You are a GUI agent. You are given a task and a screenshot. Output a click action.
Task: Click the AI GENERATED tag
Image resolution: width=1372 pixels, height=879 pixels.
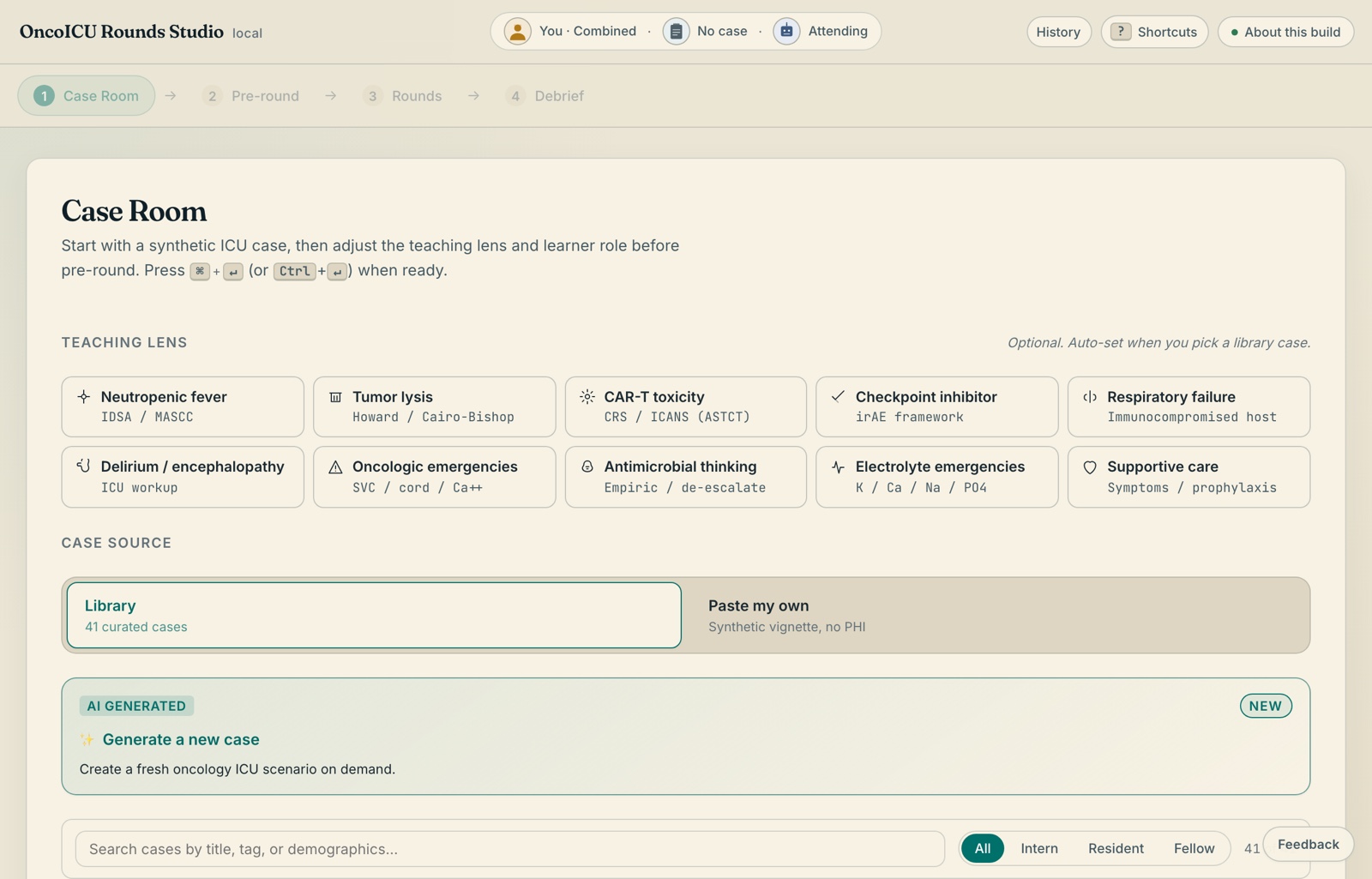136,706
